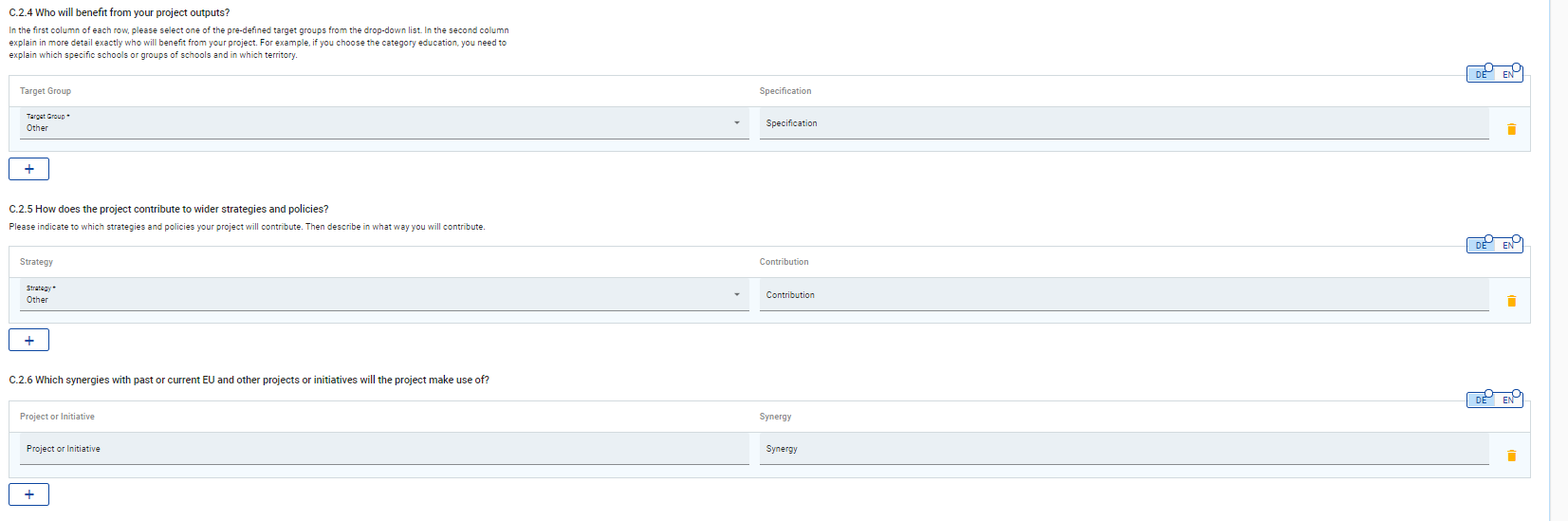This screenshot has width=1568, height=521.
Task: Select DE for C.2.6 synergies table
Action: [1481, 400]
